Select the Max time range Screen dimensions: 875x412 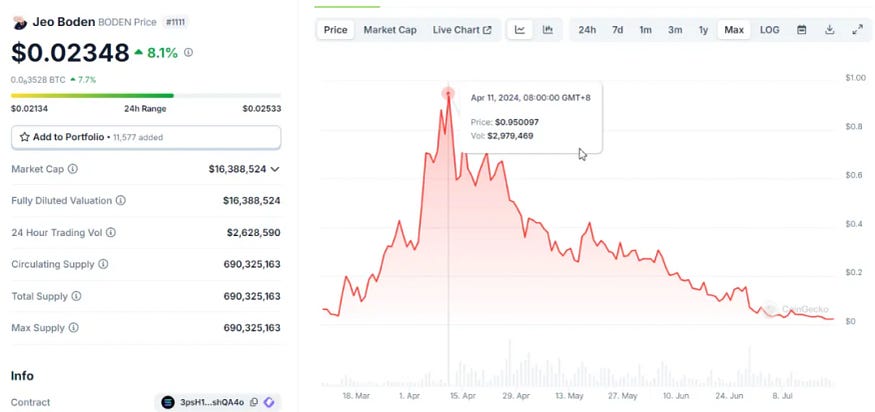click(734, 30)
